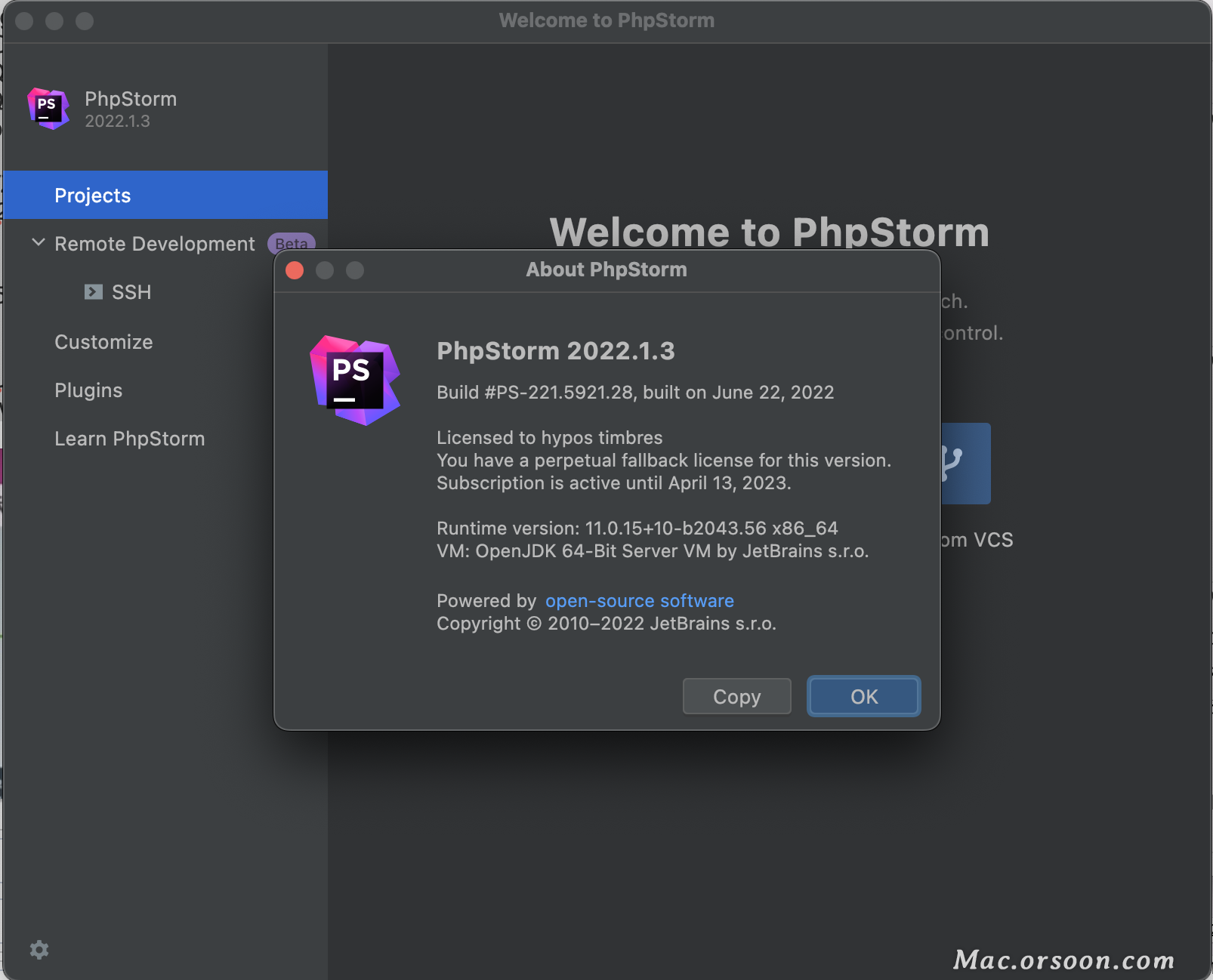This screenshot has width=1213, height=980.
Task: Click the 'Build #PS-221.5921.28' line
Action: 635,393
